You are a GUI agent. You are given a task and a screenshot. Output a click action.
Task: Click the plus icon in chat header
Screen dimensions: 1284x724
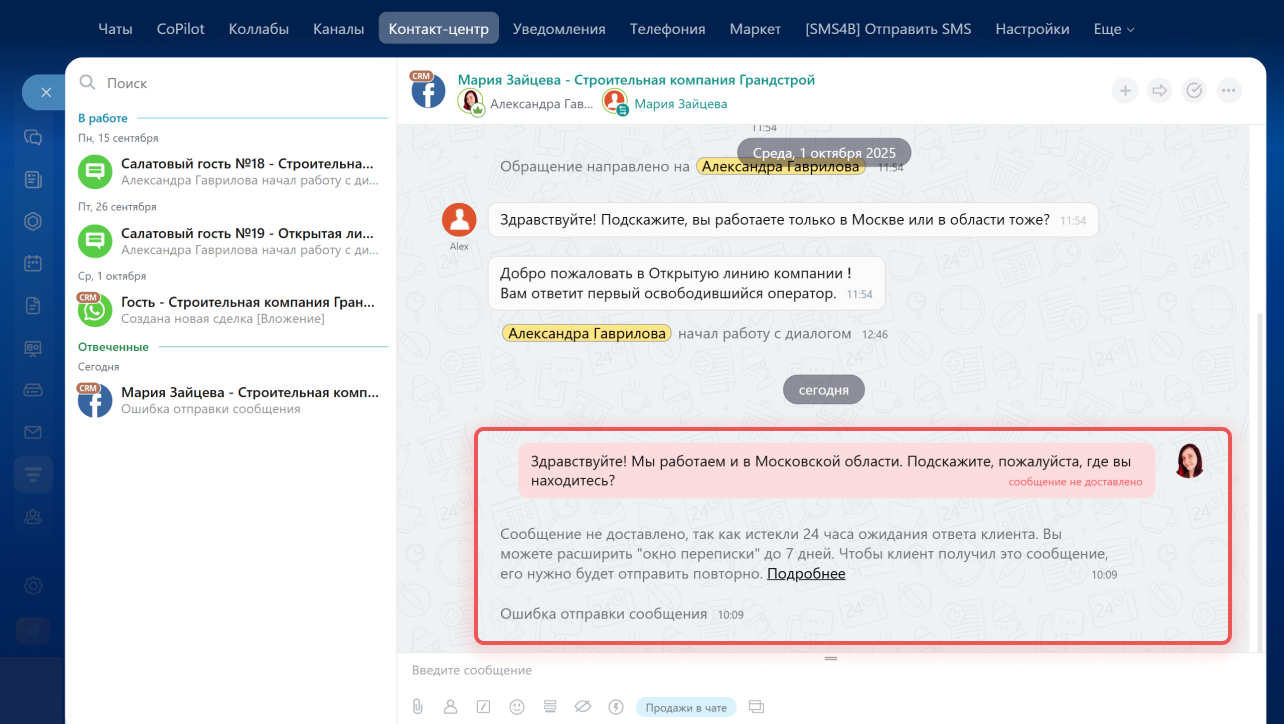(x=1126, y=91)
